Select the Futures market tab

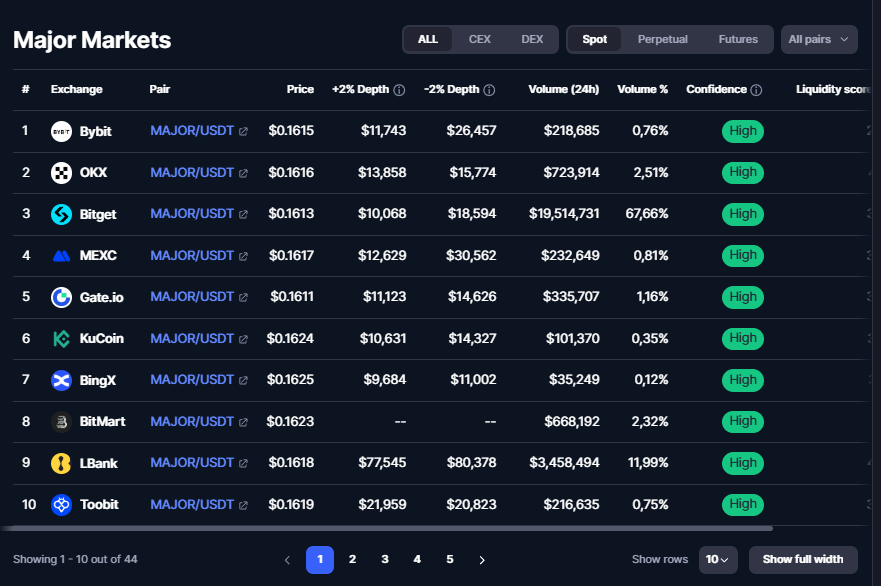click(x=738, y=40)
